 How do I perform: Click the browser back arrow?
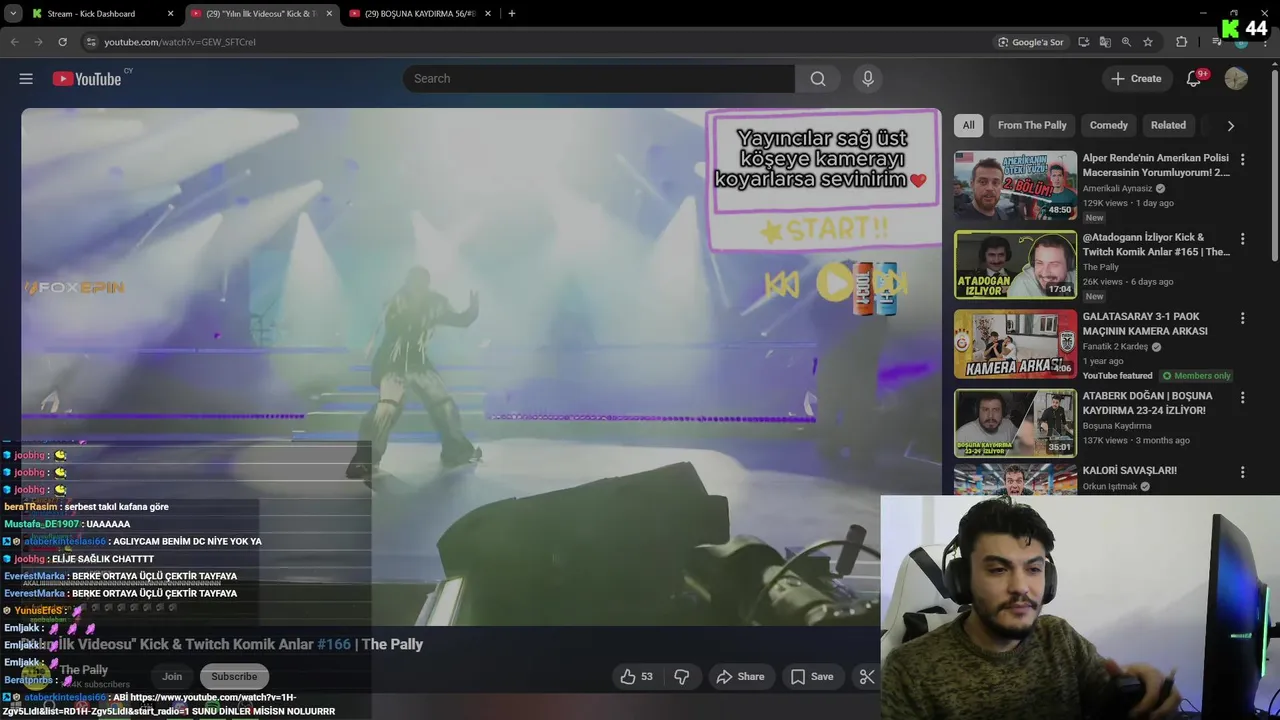click(x=15, y=42)
